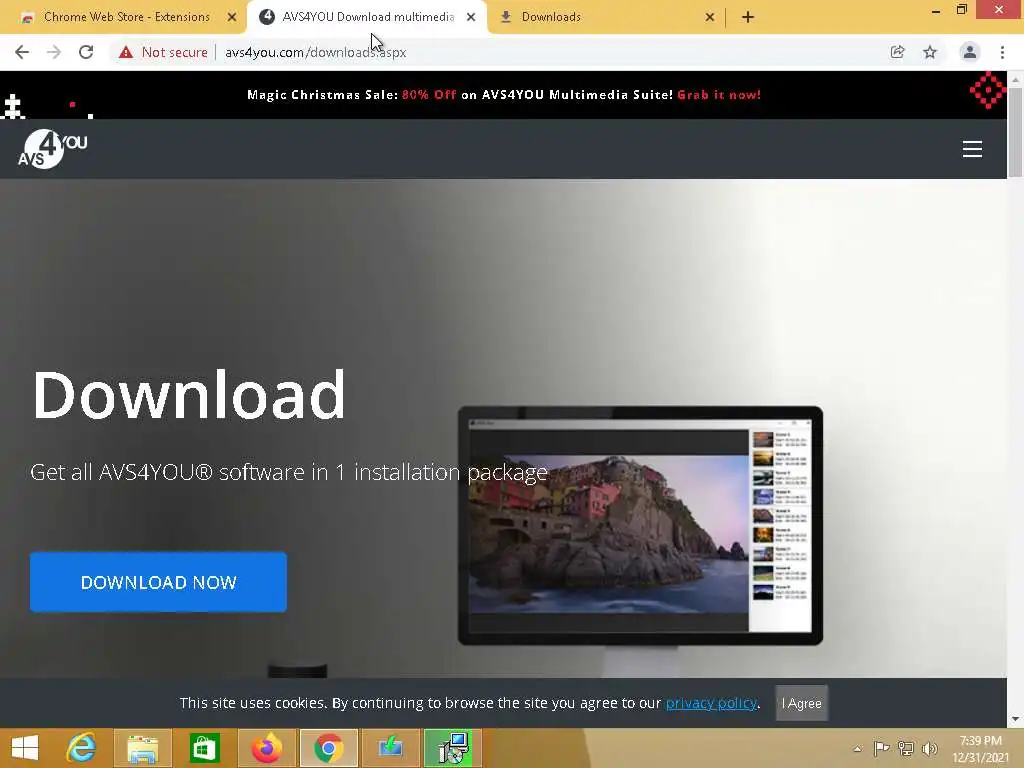Viewport: 1024px width, 768px height.
Task: Open the site hamburger menu
Action: click(972, 149)
